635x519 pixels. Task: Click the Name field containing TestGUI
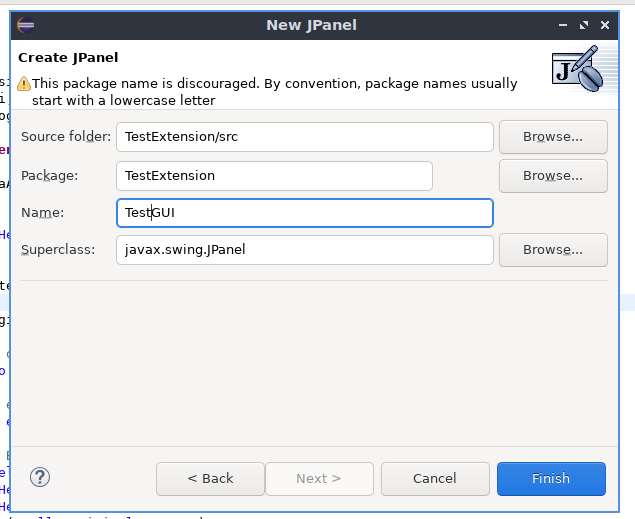[x=305, y=212]
